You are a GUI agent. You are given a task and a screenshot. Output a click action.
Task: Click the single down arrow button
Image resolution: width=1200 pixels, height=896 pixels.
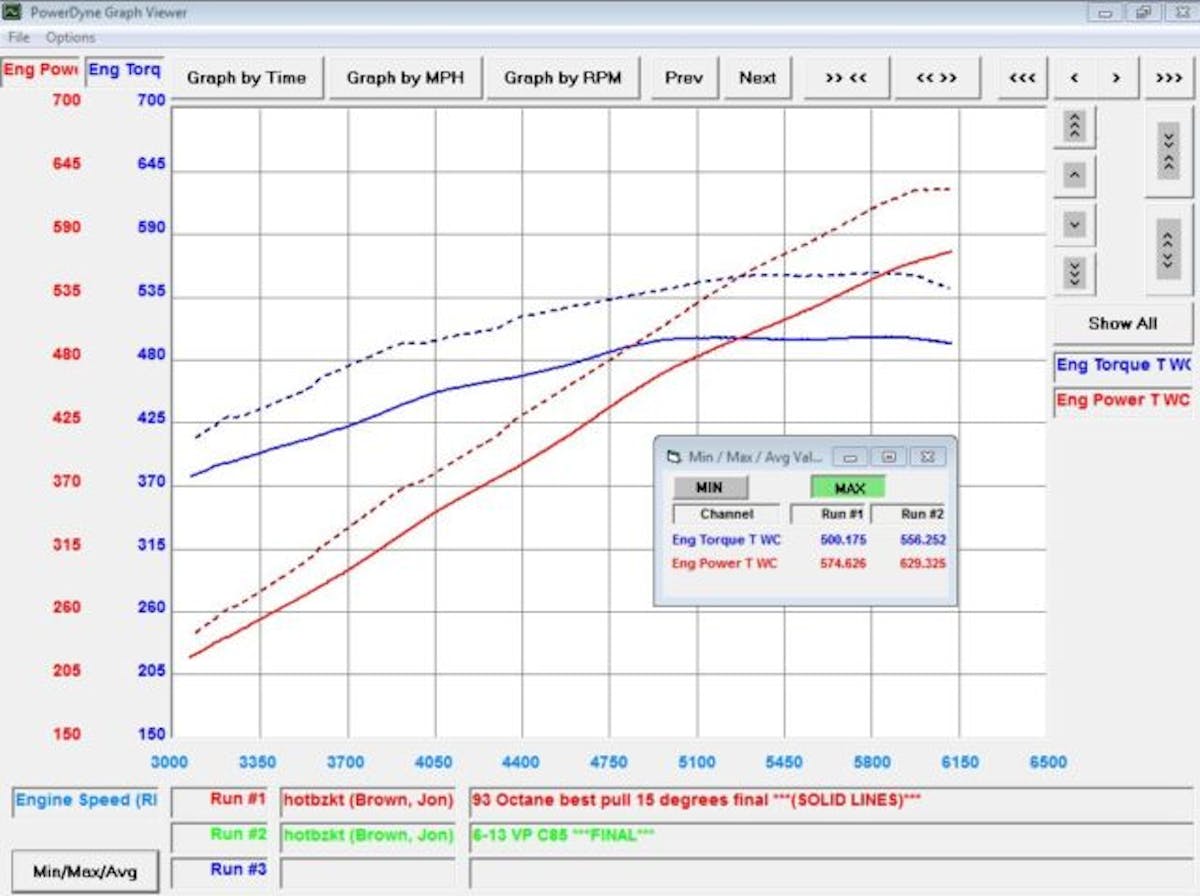pos(1074,224)
